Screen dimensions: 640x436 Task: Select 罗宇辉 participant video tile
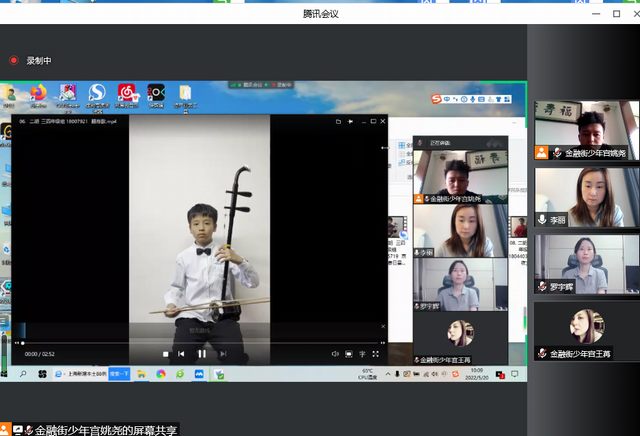[587, 264]
